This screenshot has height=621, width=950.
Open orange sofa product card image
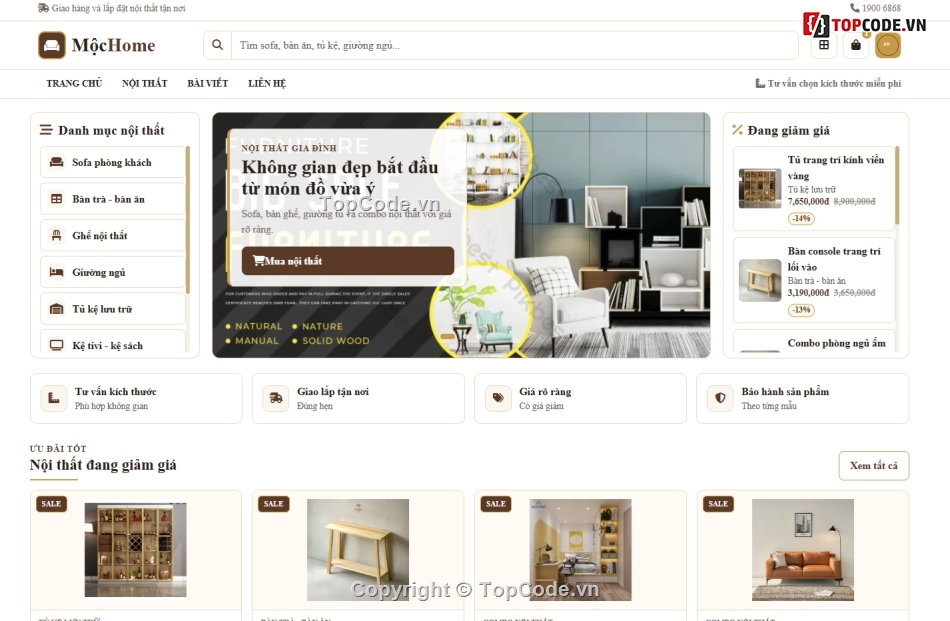tap(803, 550)
